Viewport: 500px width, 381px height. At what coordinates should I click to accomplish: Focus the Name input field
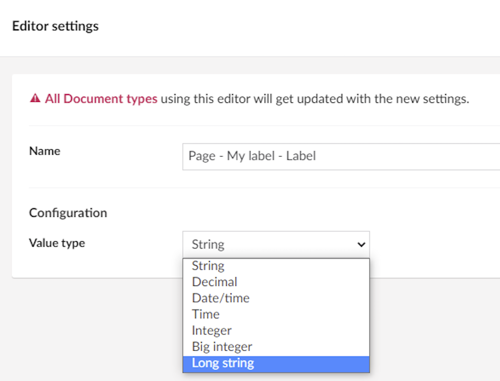[x=341, y=156]
